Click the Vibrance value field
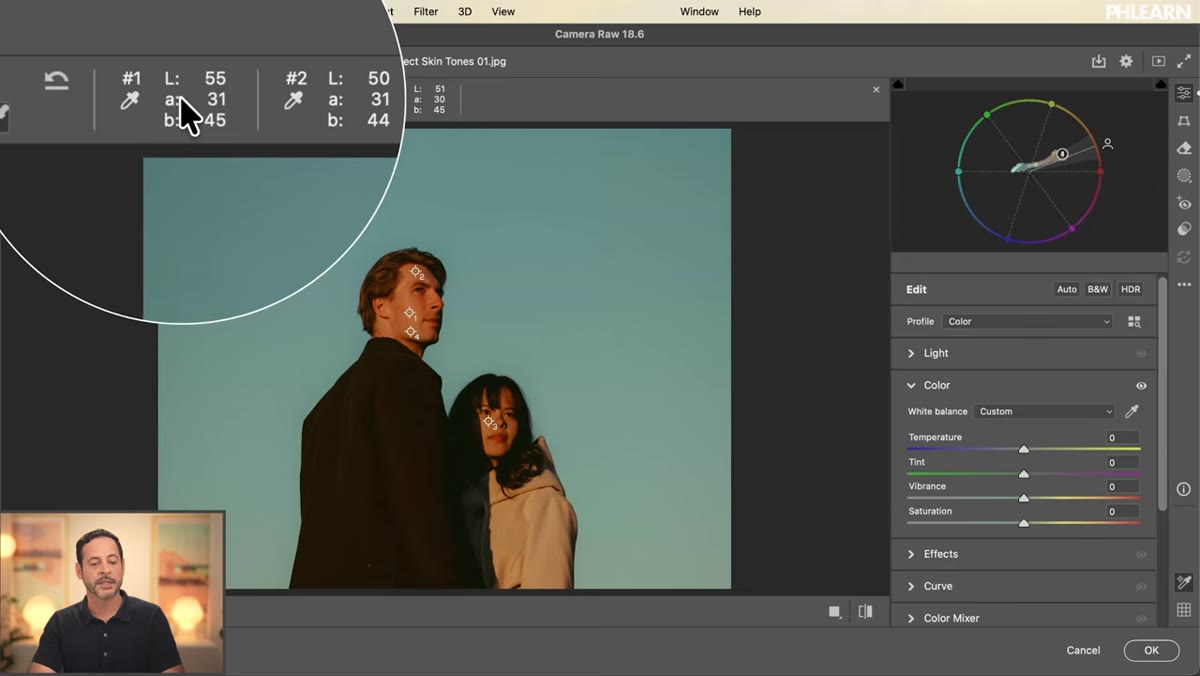The height and width of the screenshot is (676, 1200). 1123,487
